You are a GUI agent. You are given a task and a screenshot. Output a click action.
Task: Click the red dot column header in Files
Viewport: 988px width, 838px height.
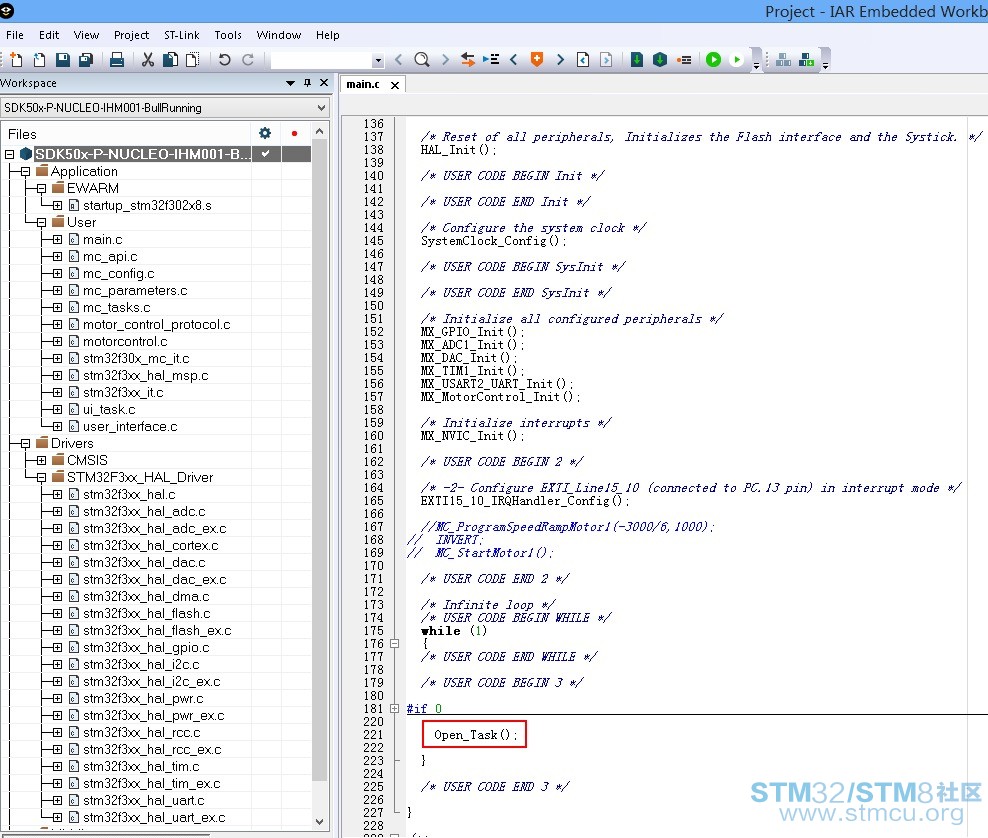[294, 134]
